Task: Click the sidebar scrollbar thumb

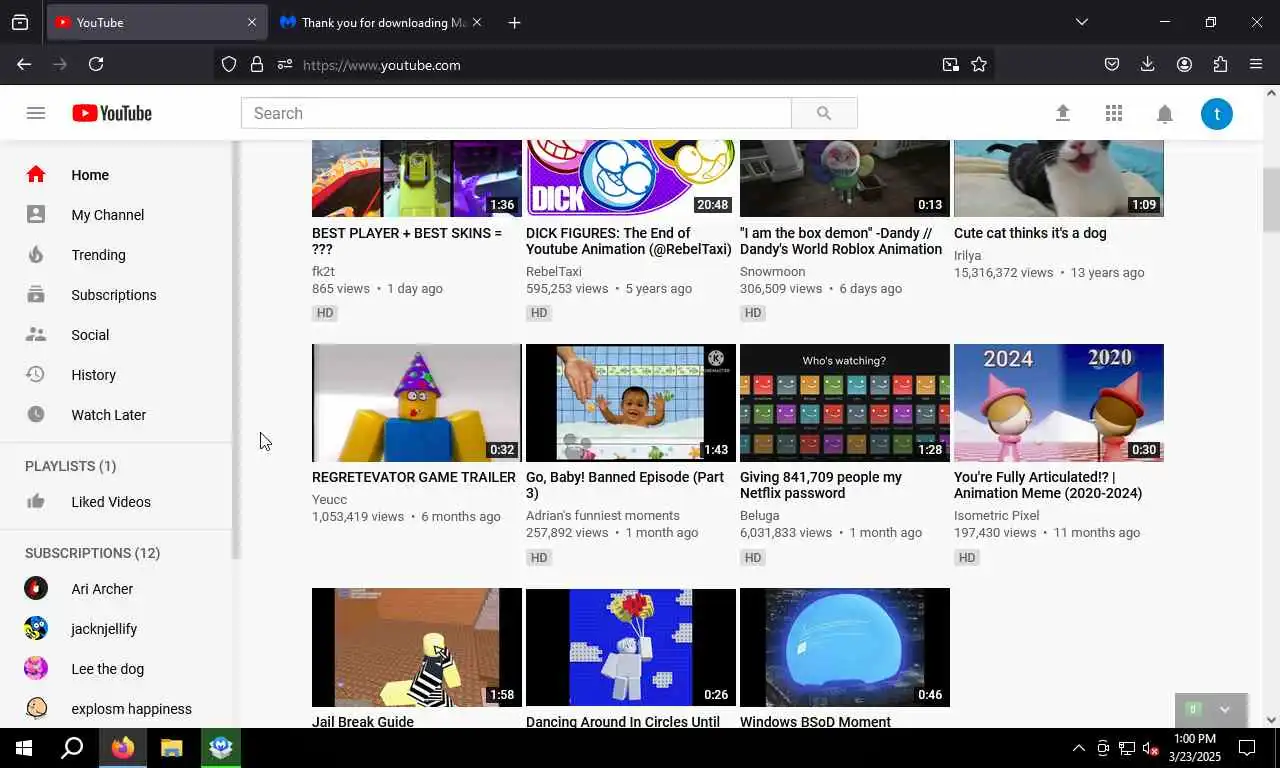Action: coord(236,350)
